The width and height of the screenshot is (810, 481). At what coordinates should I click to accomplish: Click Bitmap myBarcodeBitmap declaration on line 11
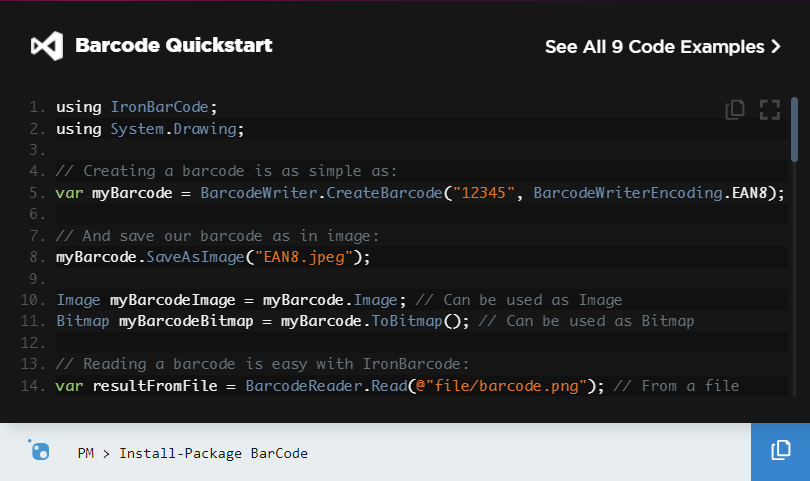[154, 321]
